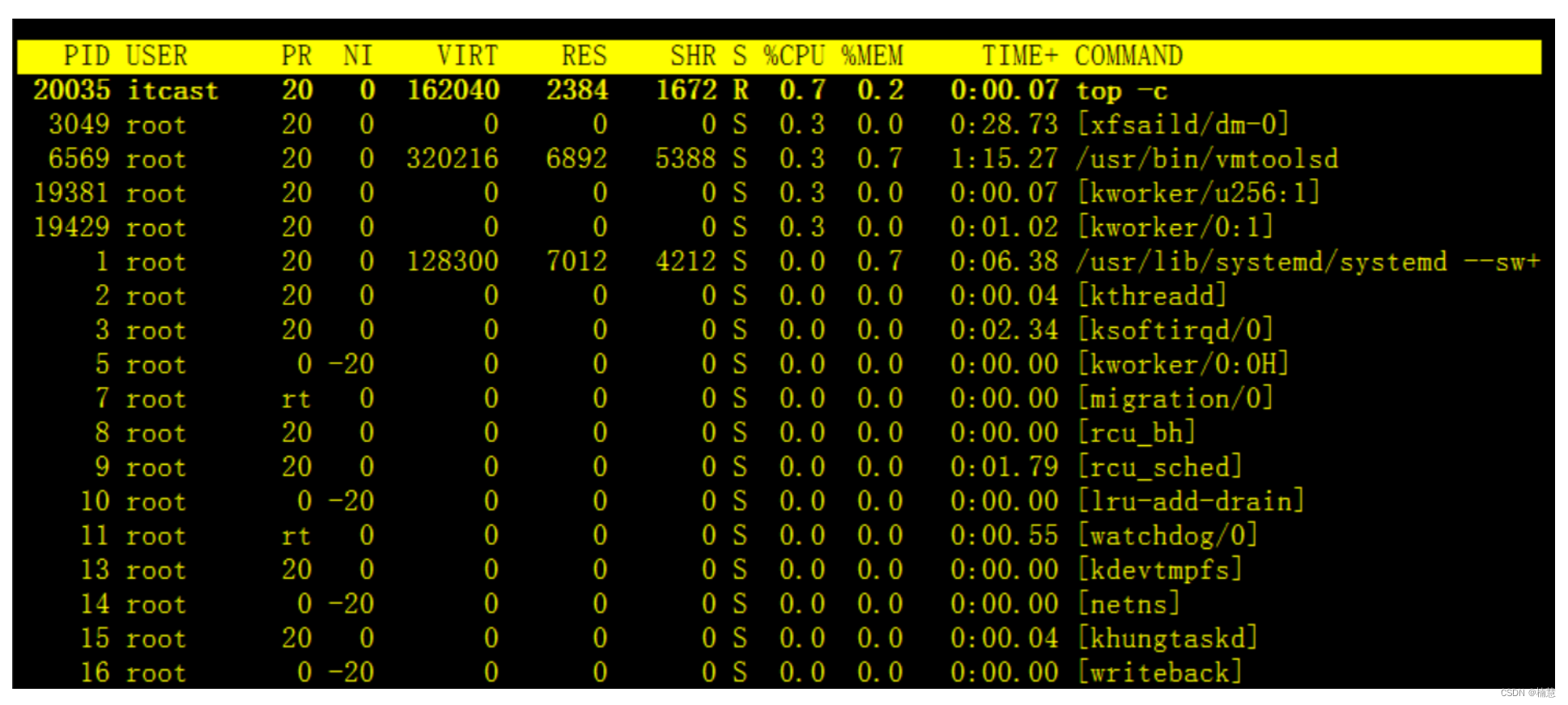Click PID 6569
This screenshot has height=705, width=1568.
pyautogui.click(x=79, y=159)
